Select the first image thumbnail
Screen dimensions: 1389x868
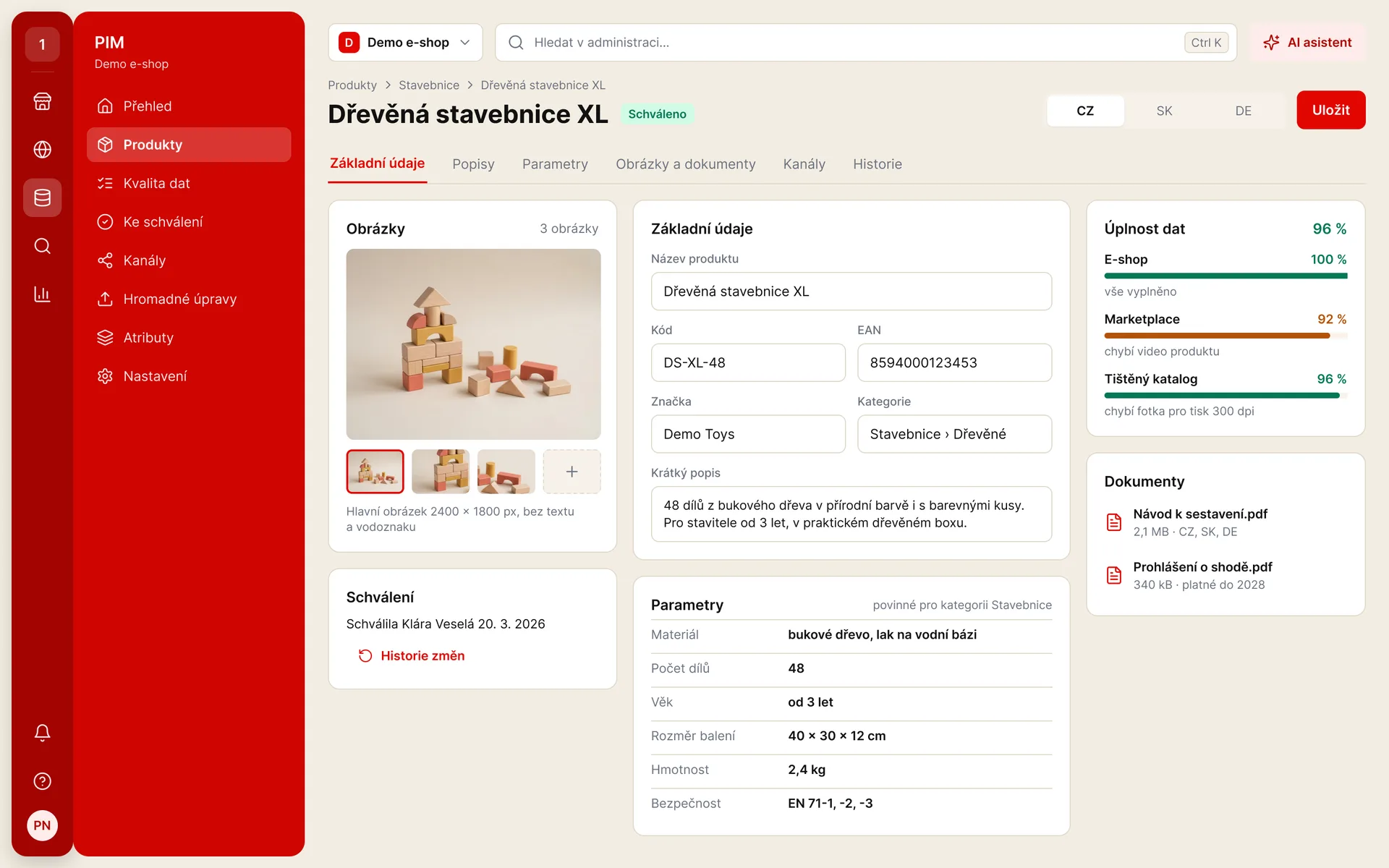click(375, 472)
